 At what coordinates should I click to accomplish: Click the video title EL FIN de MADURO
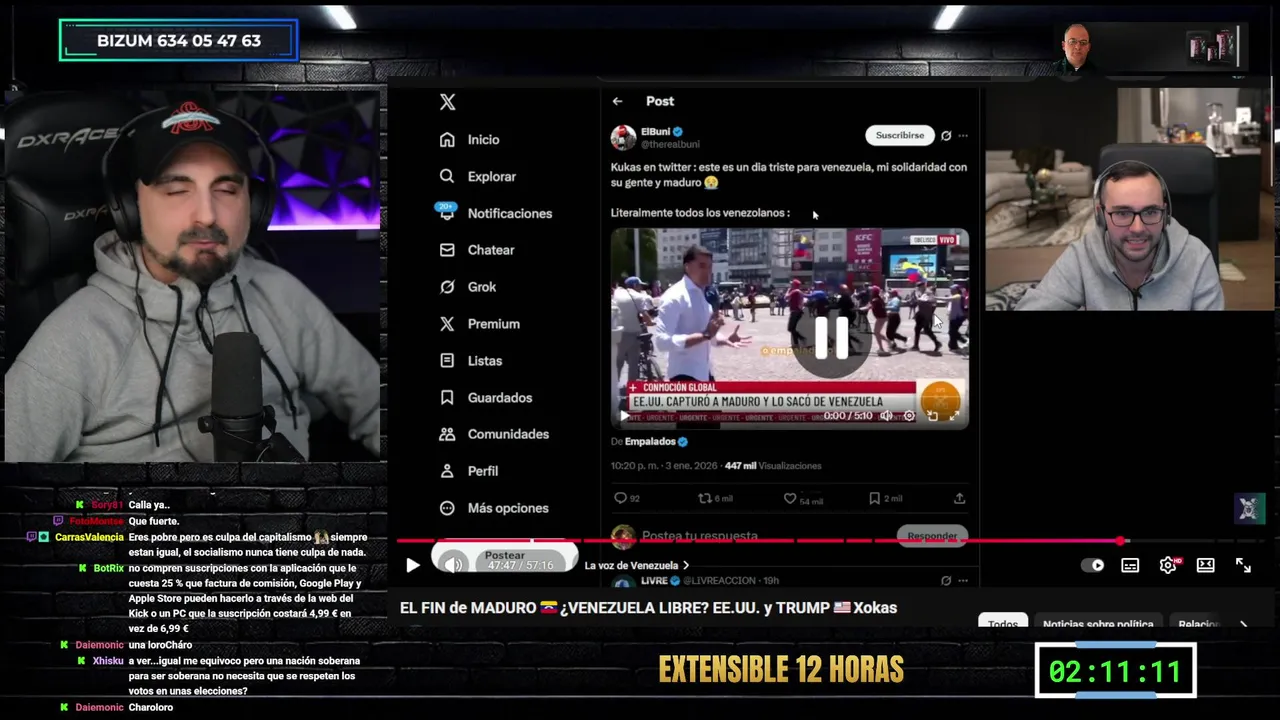(648, 608)
